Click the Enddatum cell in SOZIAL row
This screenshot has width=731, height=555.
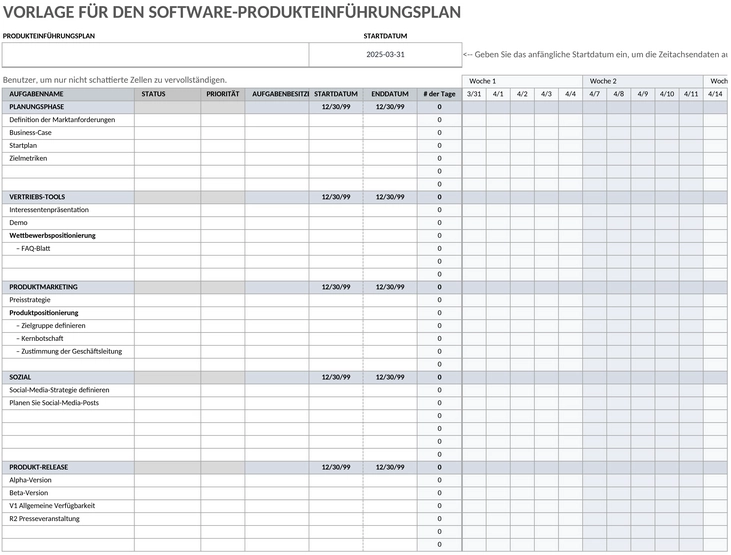pos(390,377)
